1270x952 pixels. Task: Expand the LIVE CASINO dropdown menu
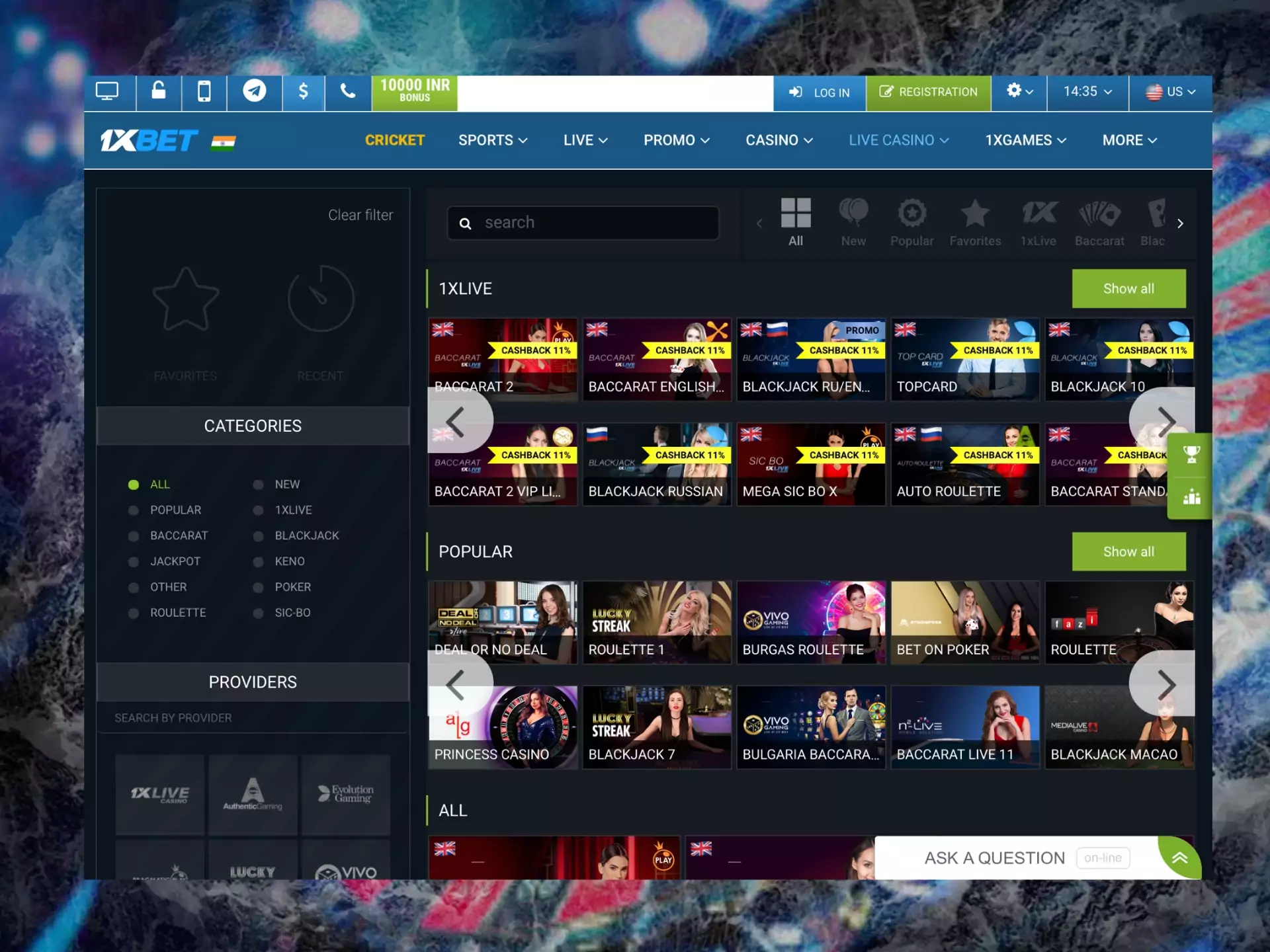(899, 140)
